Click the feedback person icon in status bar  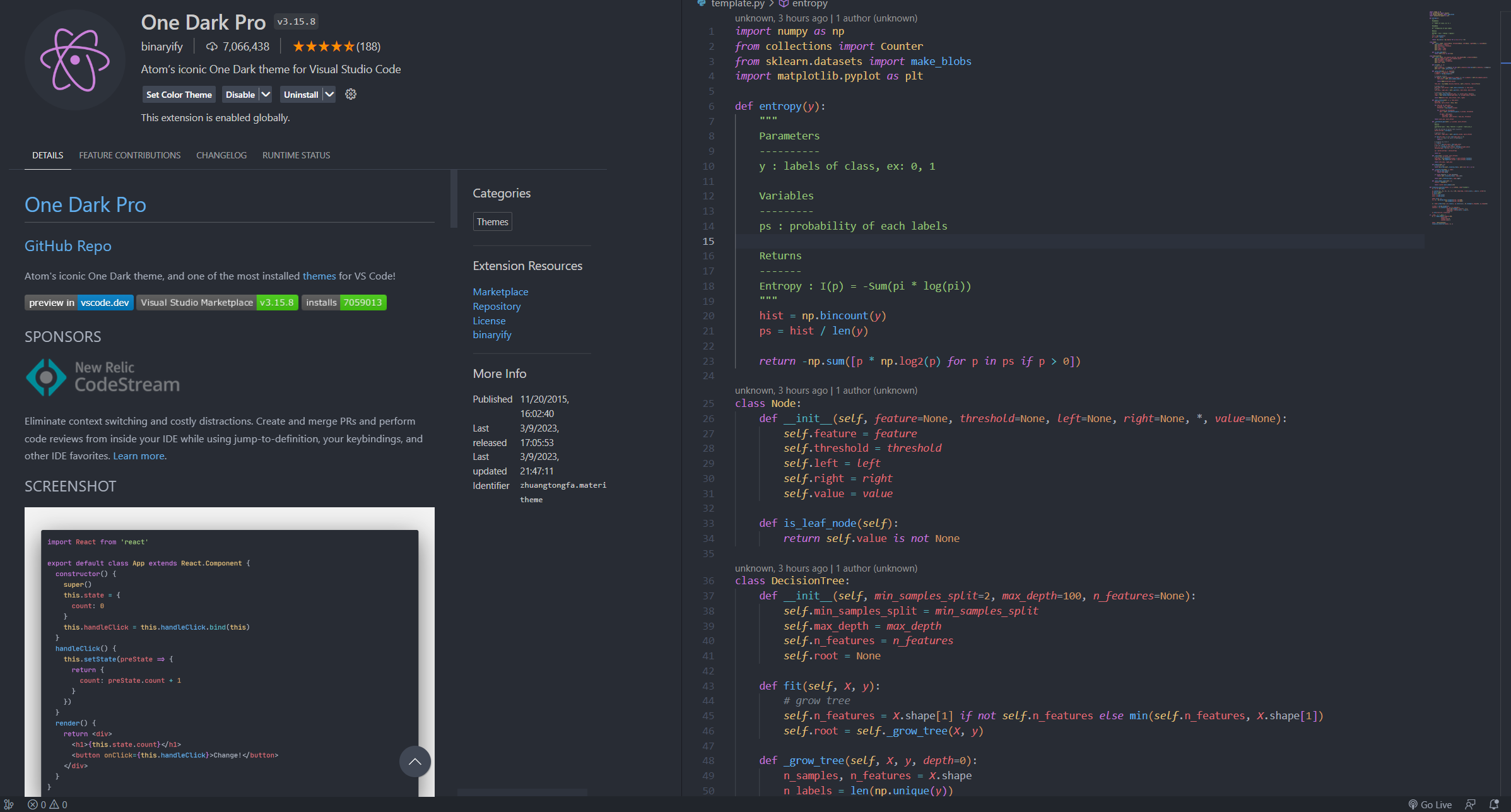pyautogui.click(x=1470, y=804)
